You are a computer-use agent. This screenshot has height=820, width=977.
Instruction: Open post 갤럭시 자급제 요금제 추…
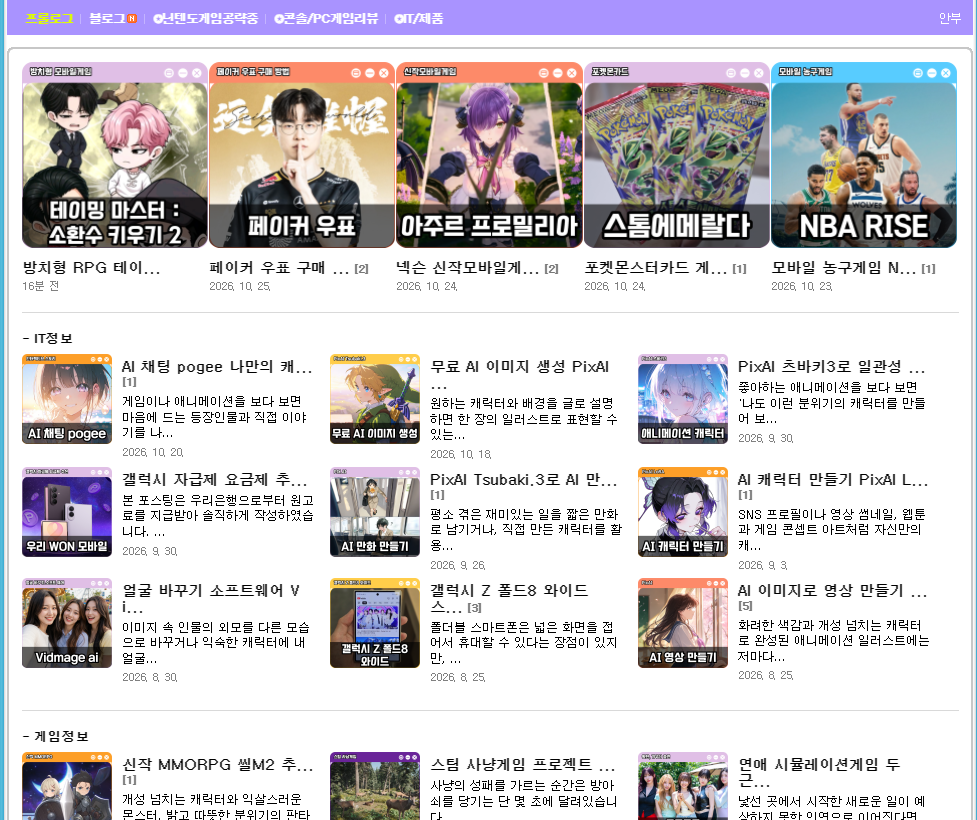tap(215, 479)
